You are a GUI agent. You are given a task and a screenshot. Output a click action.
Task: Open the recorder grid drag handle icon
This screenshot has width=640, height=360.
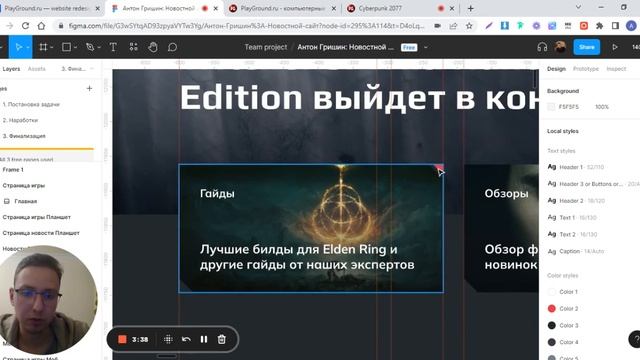coord(168,339)
